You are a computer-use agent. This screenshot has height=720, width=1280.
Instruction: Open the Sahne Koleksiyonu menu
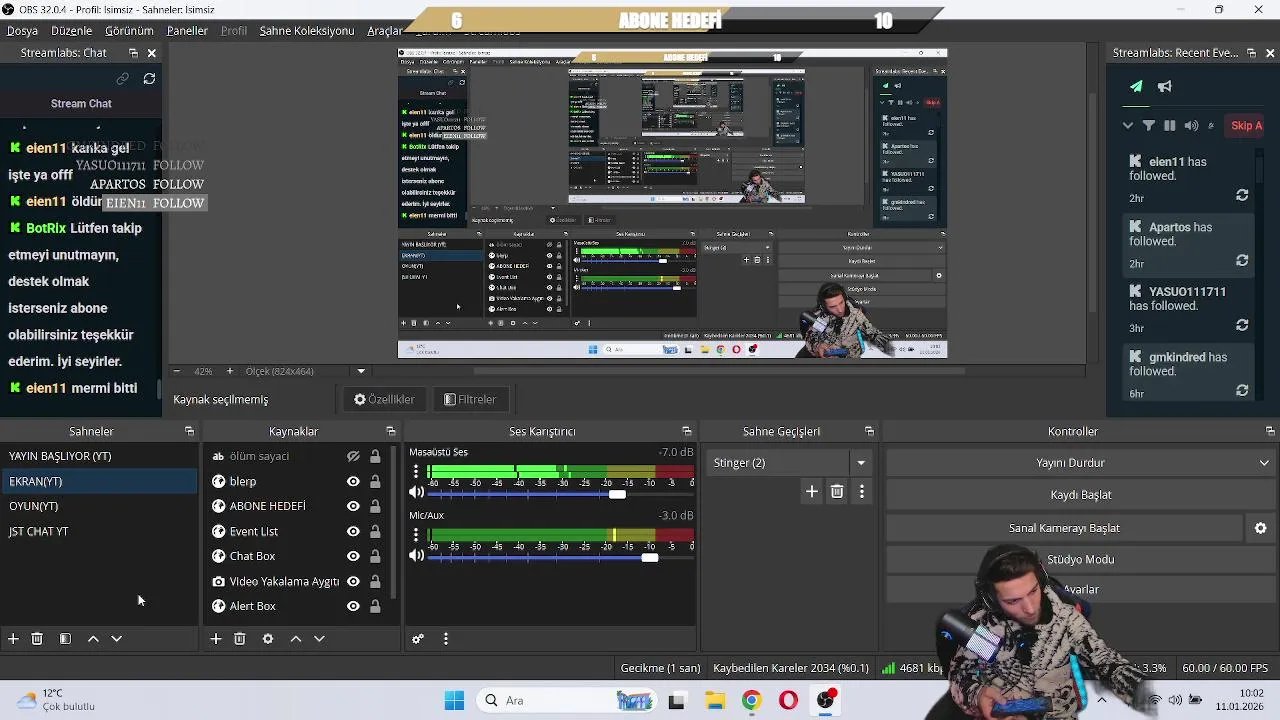307,31
